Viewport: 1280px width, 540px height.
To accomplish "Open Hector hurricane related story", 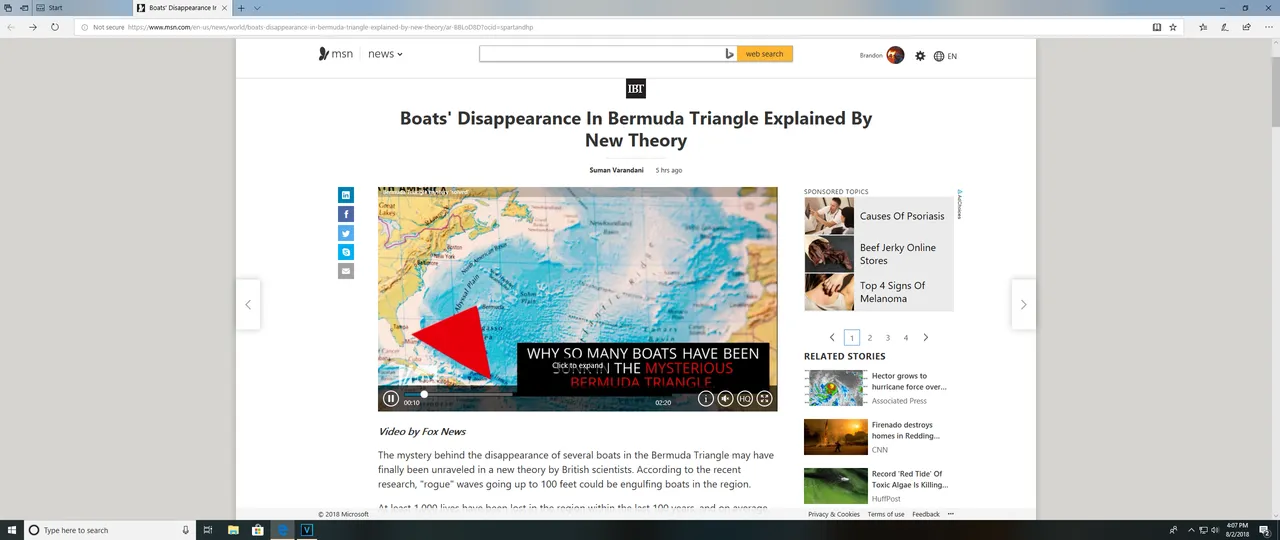I will point(877,388).
